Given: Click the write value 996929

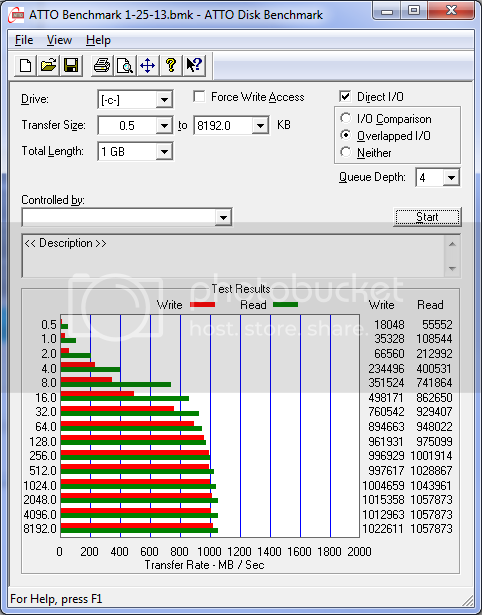Looking at the screenshot, I should click(386, 456).
